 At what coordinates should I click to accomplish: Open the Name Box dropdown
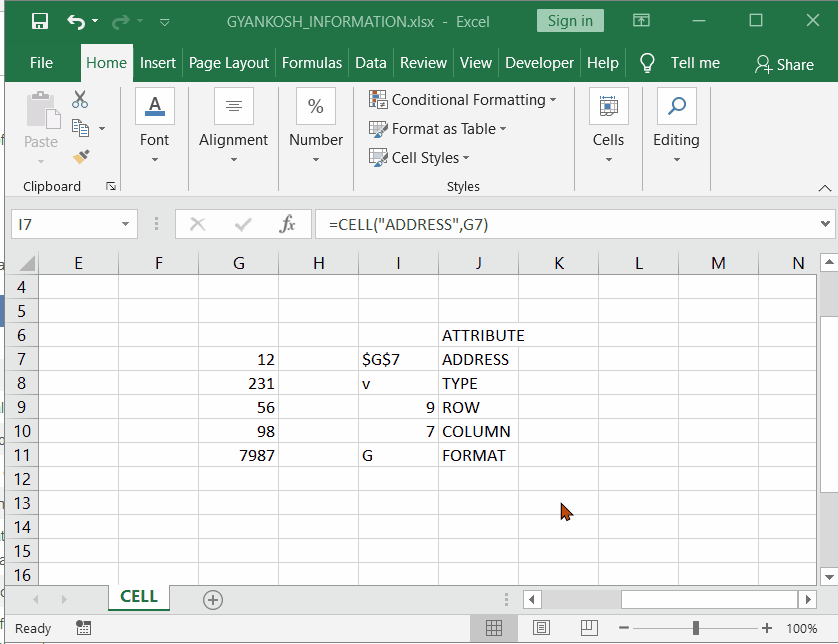[124, 224]
